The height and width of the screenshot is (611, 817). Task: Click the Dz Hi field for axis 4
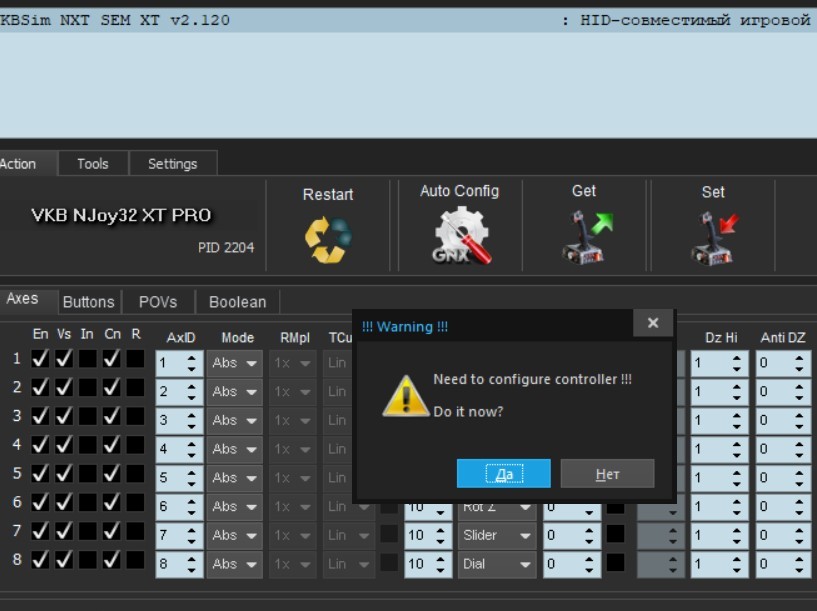(719, 449)
